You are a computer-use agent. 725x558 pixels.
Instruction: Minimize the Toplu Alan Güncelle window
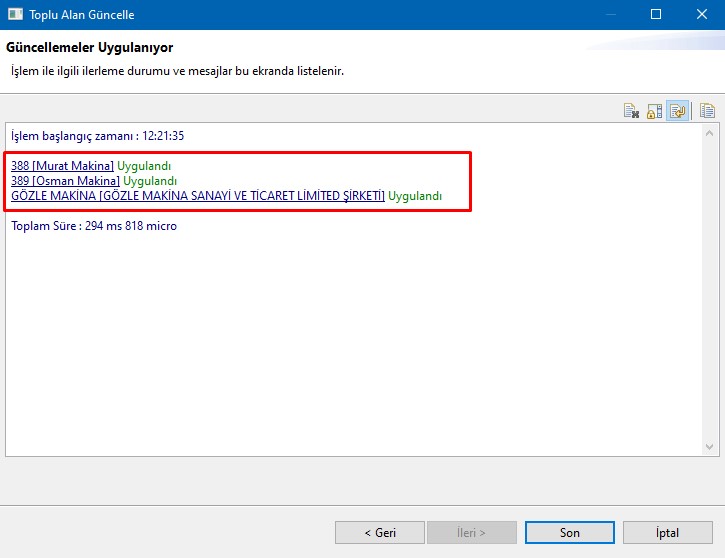pos(610,15)
